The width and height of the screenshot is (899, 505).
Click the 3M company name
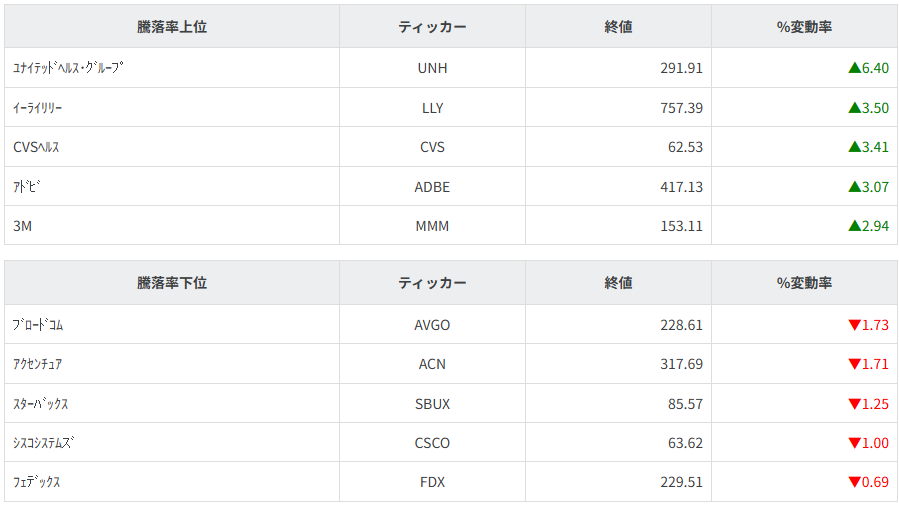[x=23, y=226]
